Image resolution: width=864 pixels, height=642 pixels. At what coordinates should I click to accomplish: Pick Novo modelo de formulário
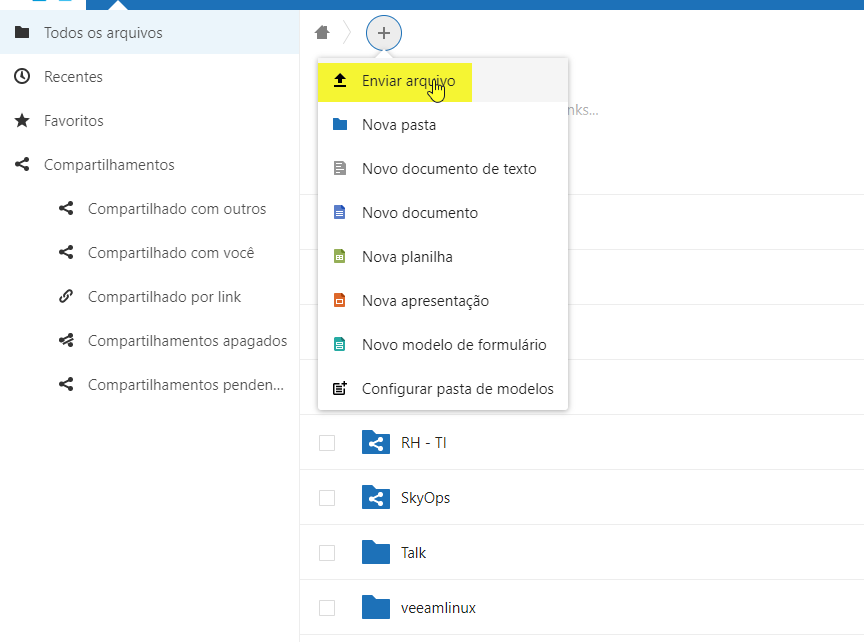coord(442,345)
